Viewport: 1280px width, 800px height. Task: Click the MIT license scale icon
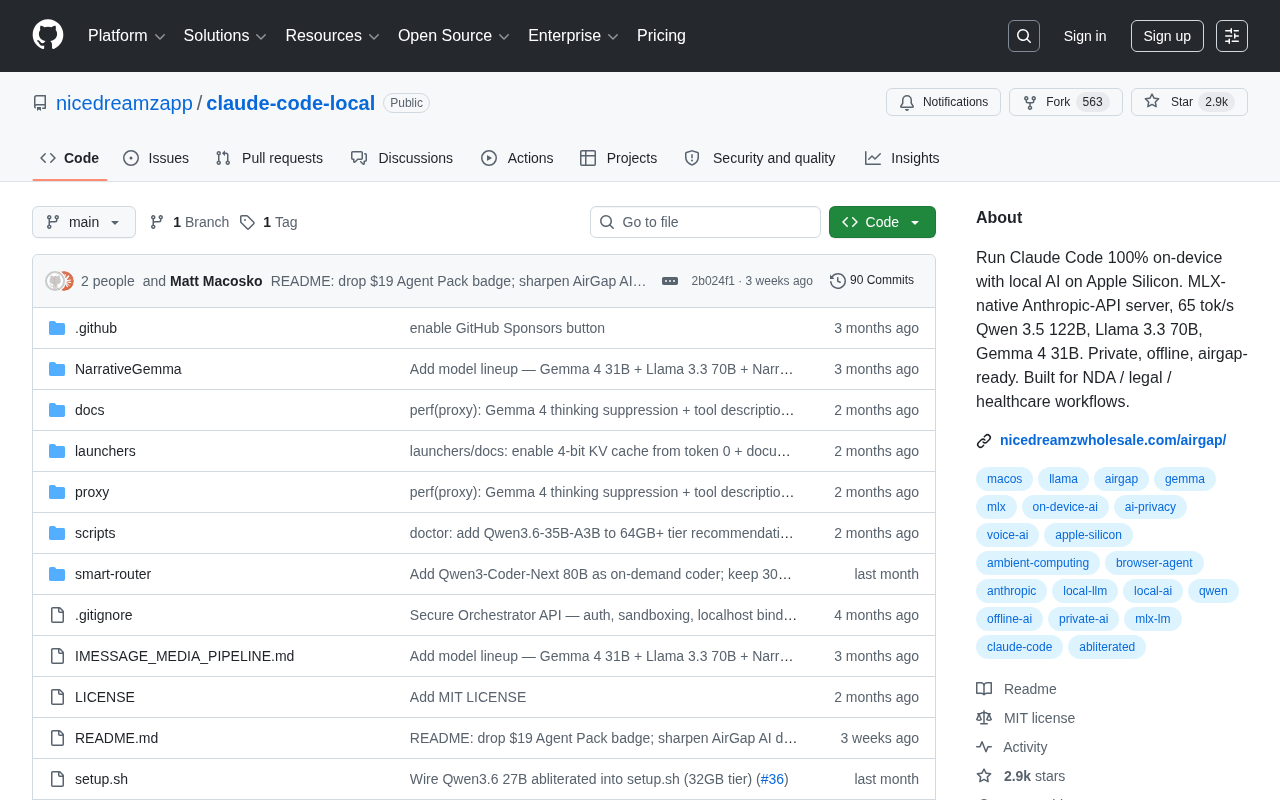pos(984,718)
